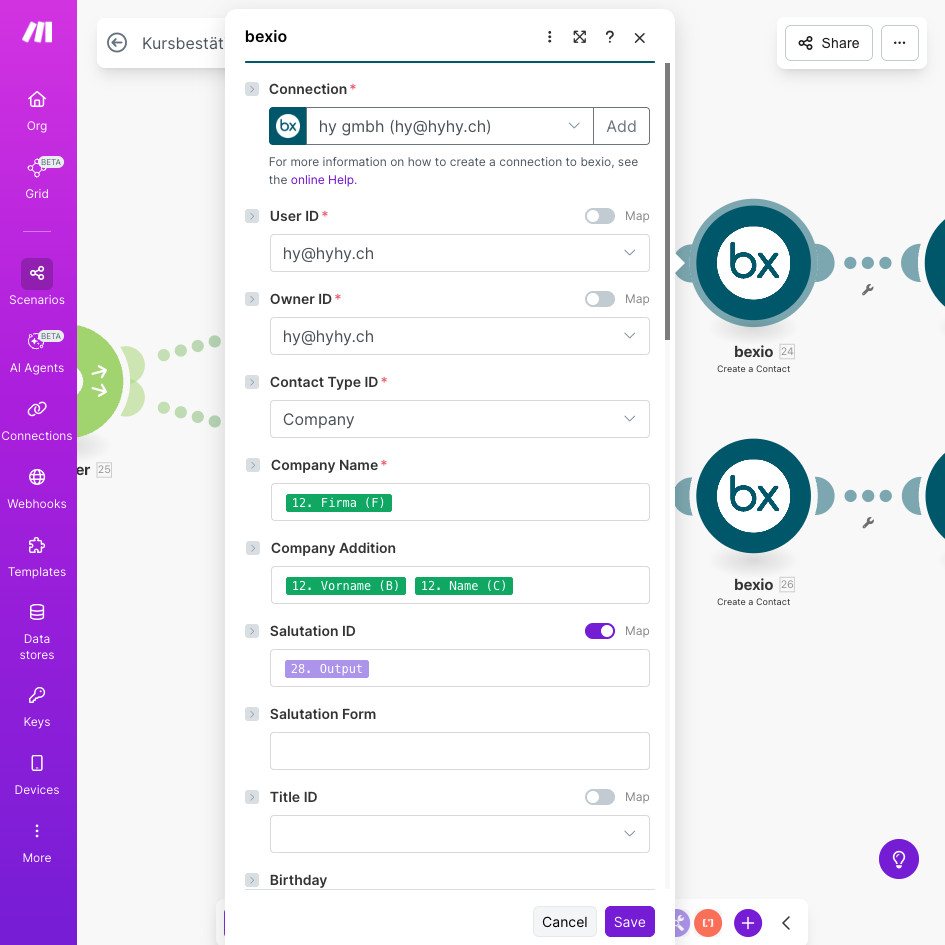The height and width of the screenshot is (945, 945).
Task: Open the online Help link
Action: point(322,180)
